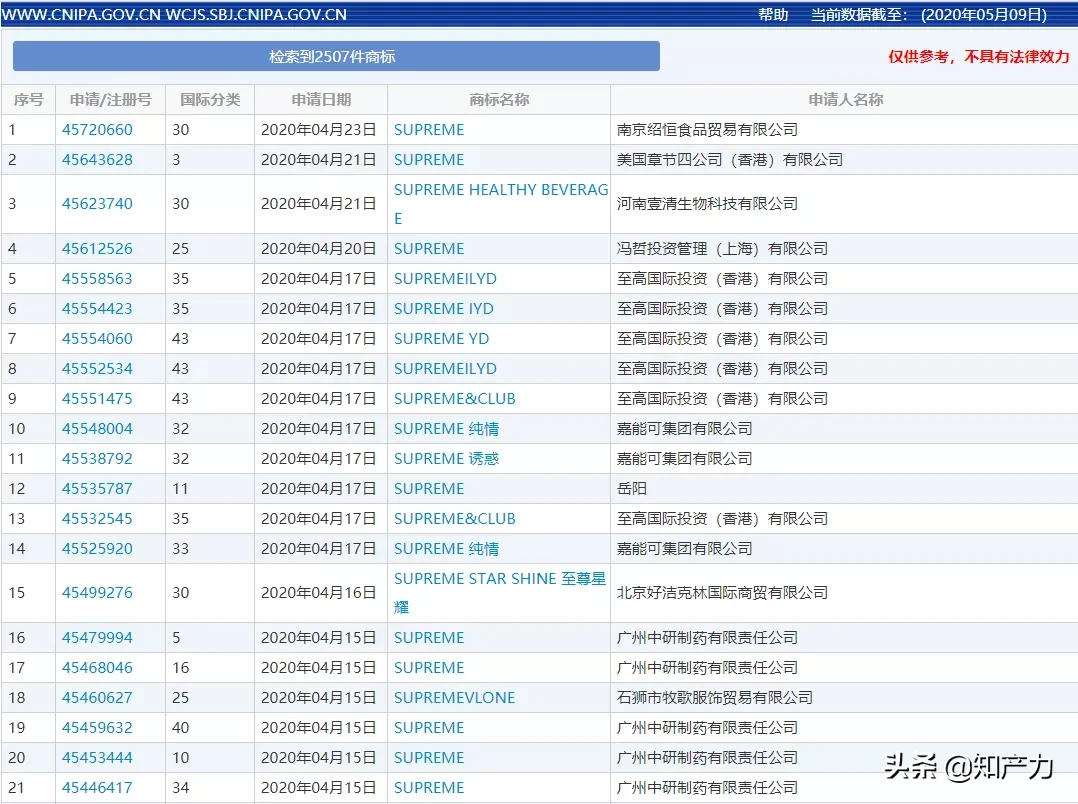This screenshot has height=804, width=1078.
Task: Open registration number 45548004
Action: pyautogui.click(x=97, y=428)
